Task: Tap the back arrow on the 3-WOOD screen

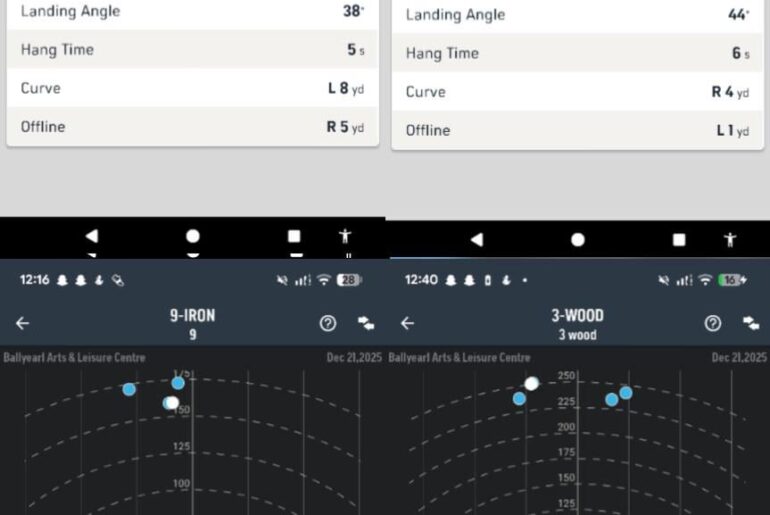Action: point(407,323)
